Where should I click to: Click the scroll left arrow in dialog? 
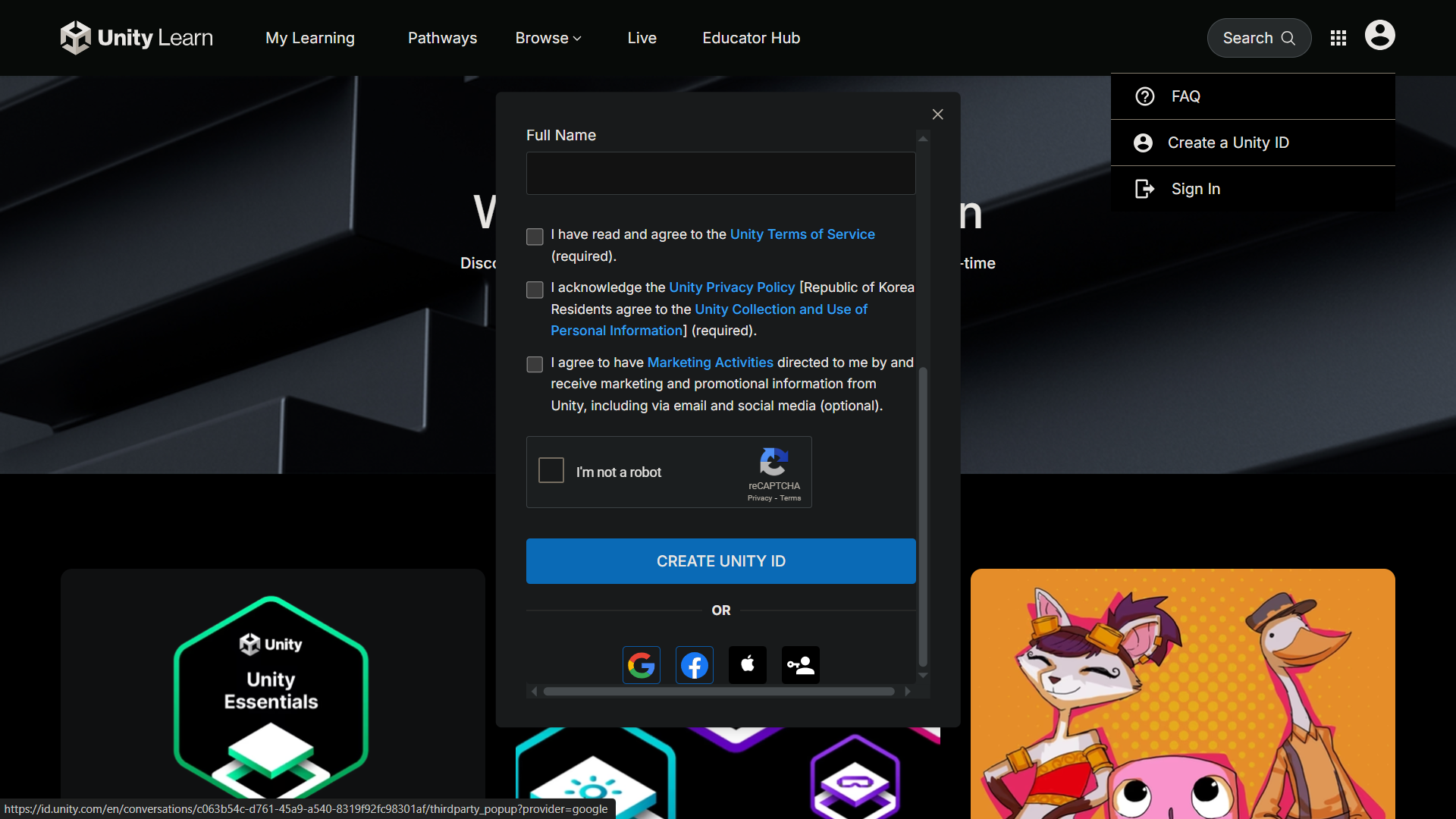tap(534, 692)
